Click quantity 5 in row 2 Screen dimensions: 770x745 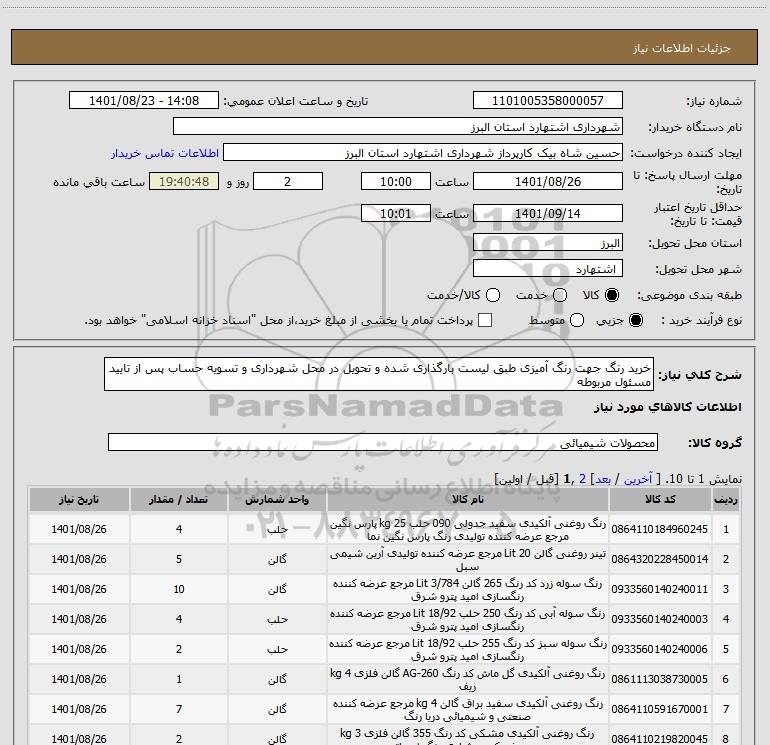click(179, 559)
